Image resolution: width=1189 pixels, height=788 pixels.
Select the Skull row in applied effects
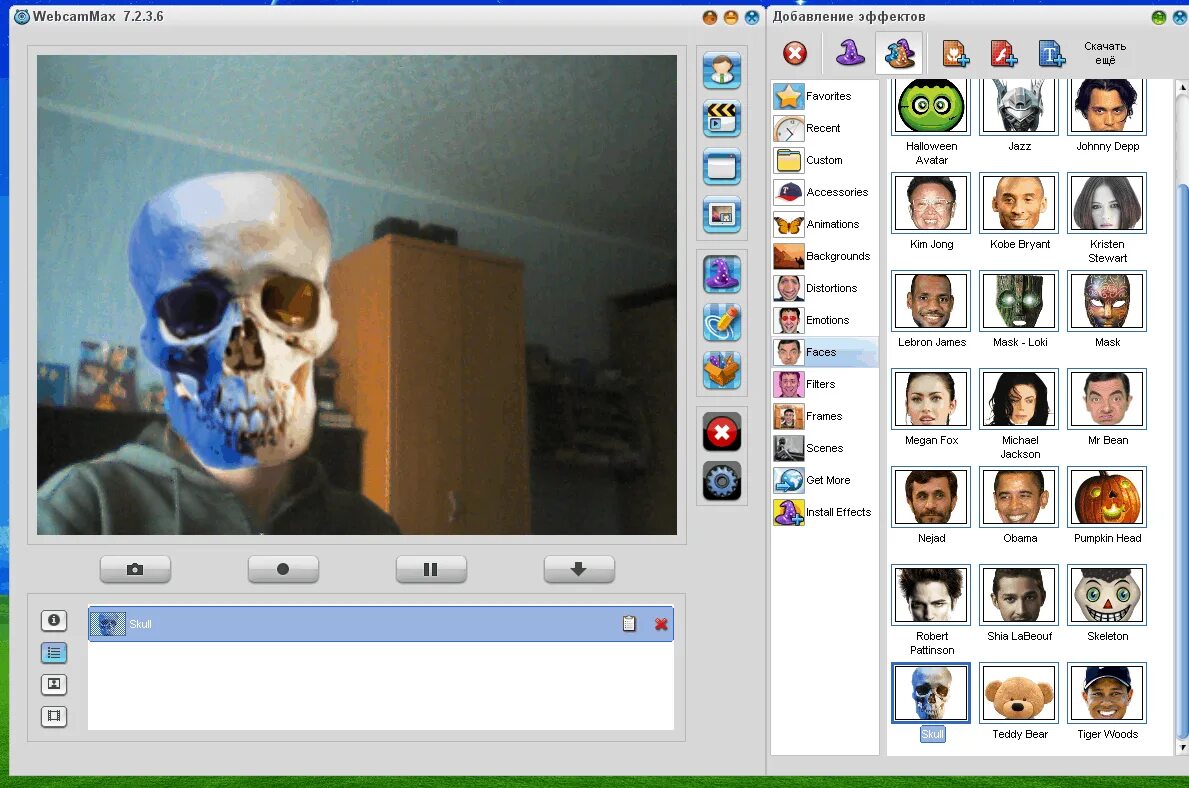(x=381, y=623)
